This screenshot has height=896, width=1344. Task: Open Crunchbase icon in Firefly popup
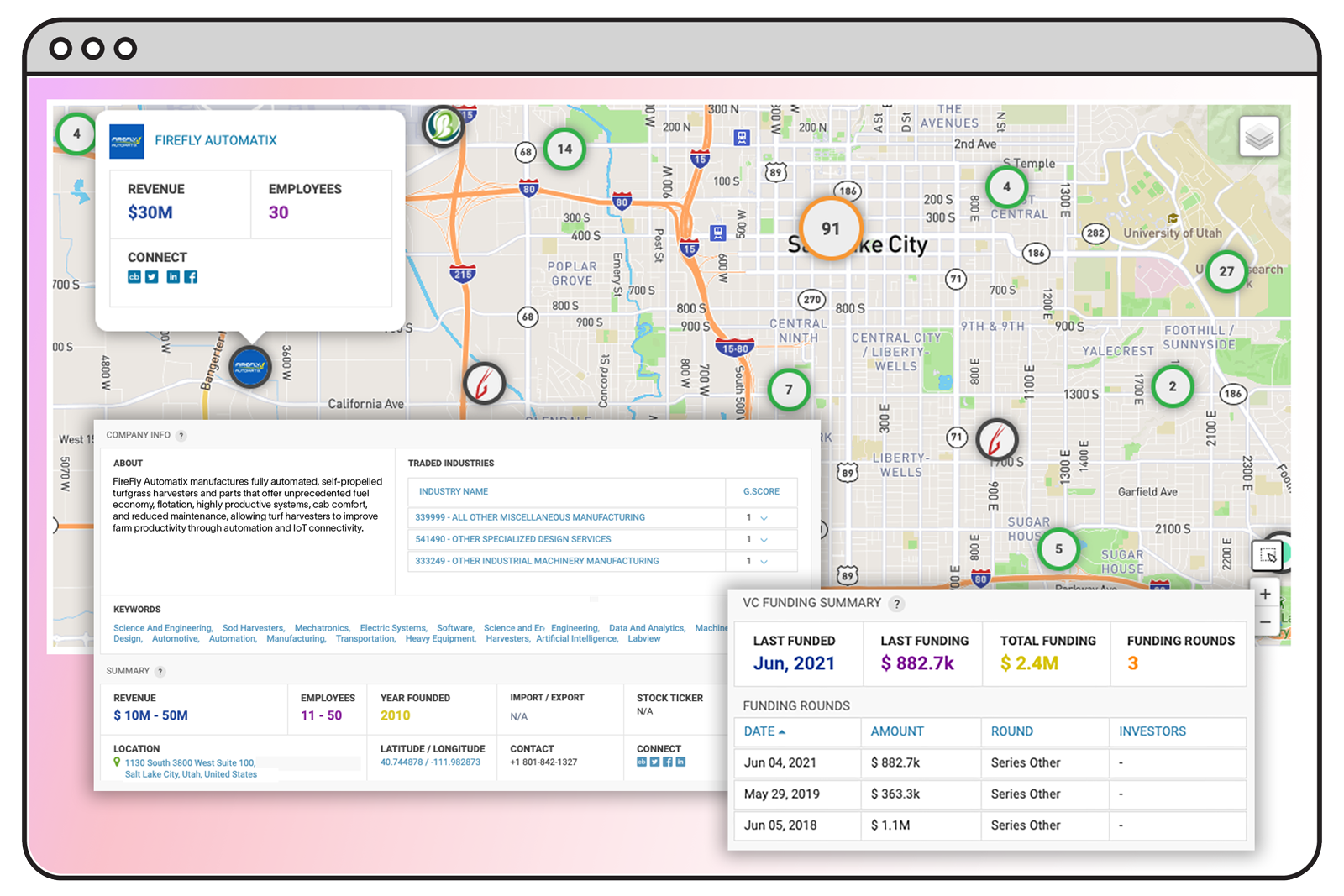(x=134, y=277)
